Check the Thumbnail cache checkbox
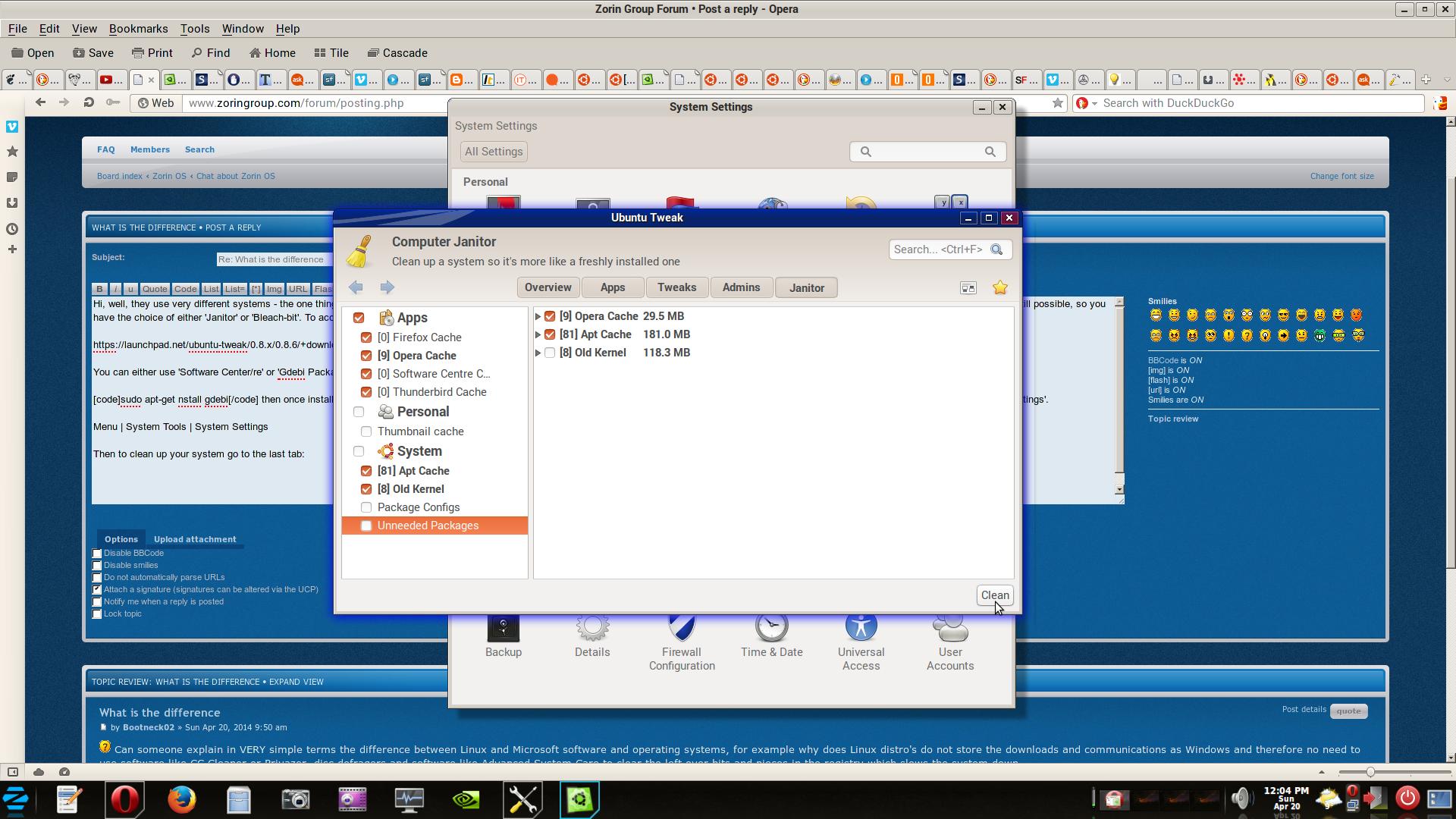Image resolution: width=1456 pixels, height=819 pixels. click(x=366, y=431)
